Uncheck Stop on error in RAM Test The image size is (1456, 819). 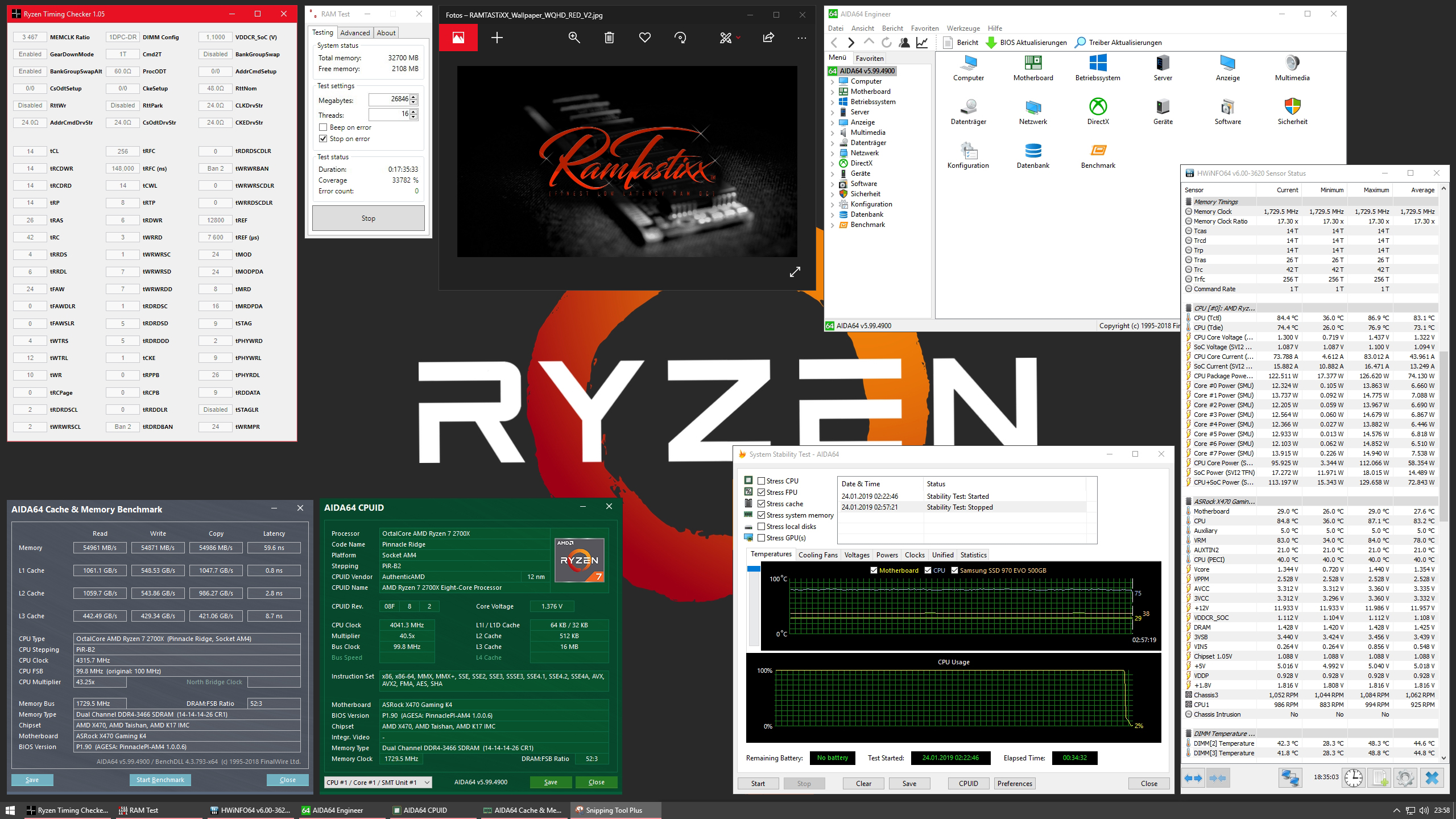(323, 139)
